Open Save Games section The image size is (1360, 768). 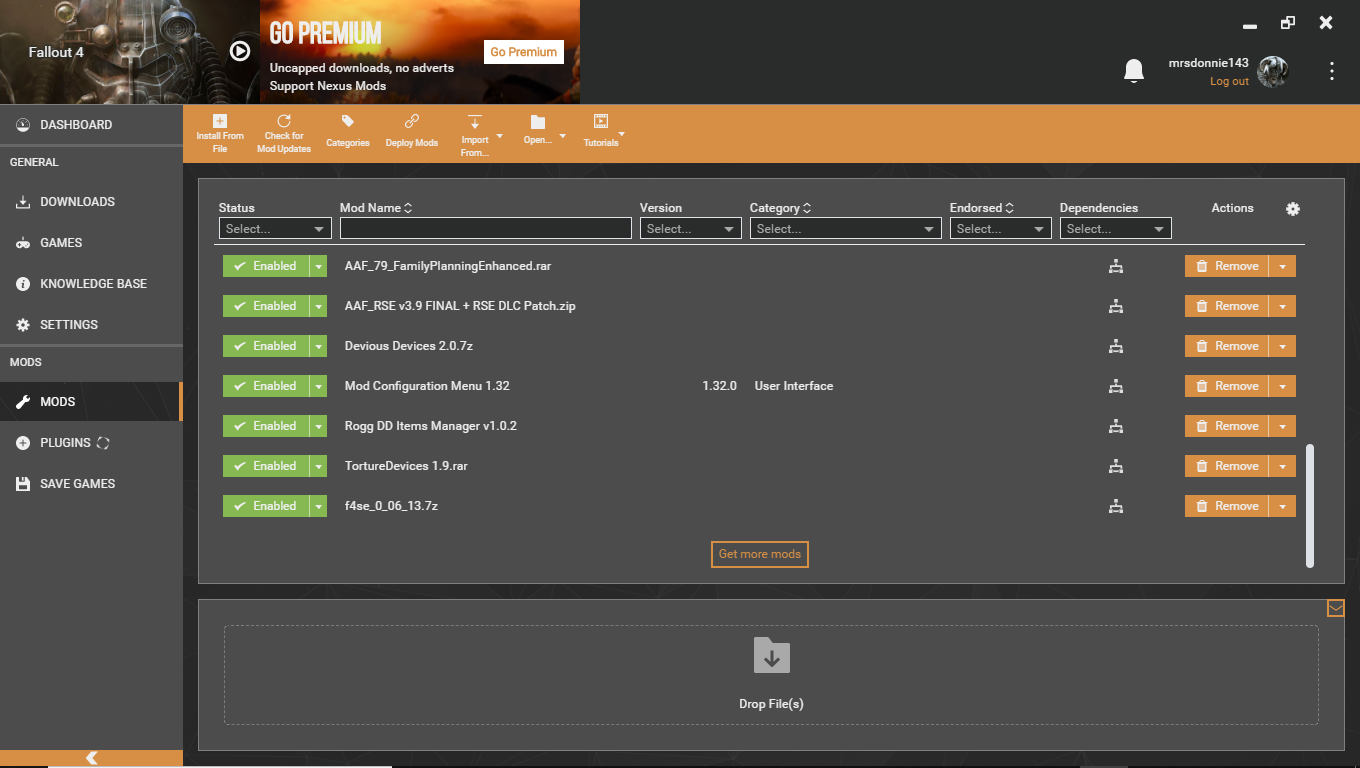91,484
